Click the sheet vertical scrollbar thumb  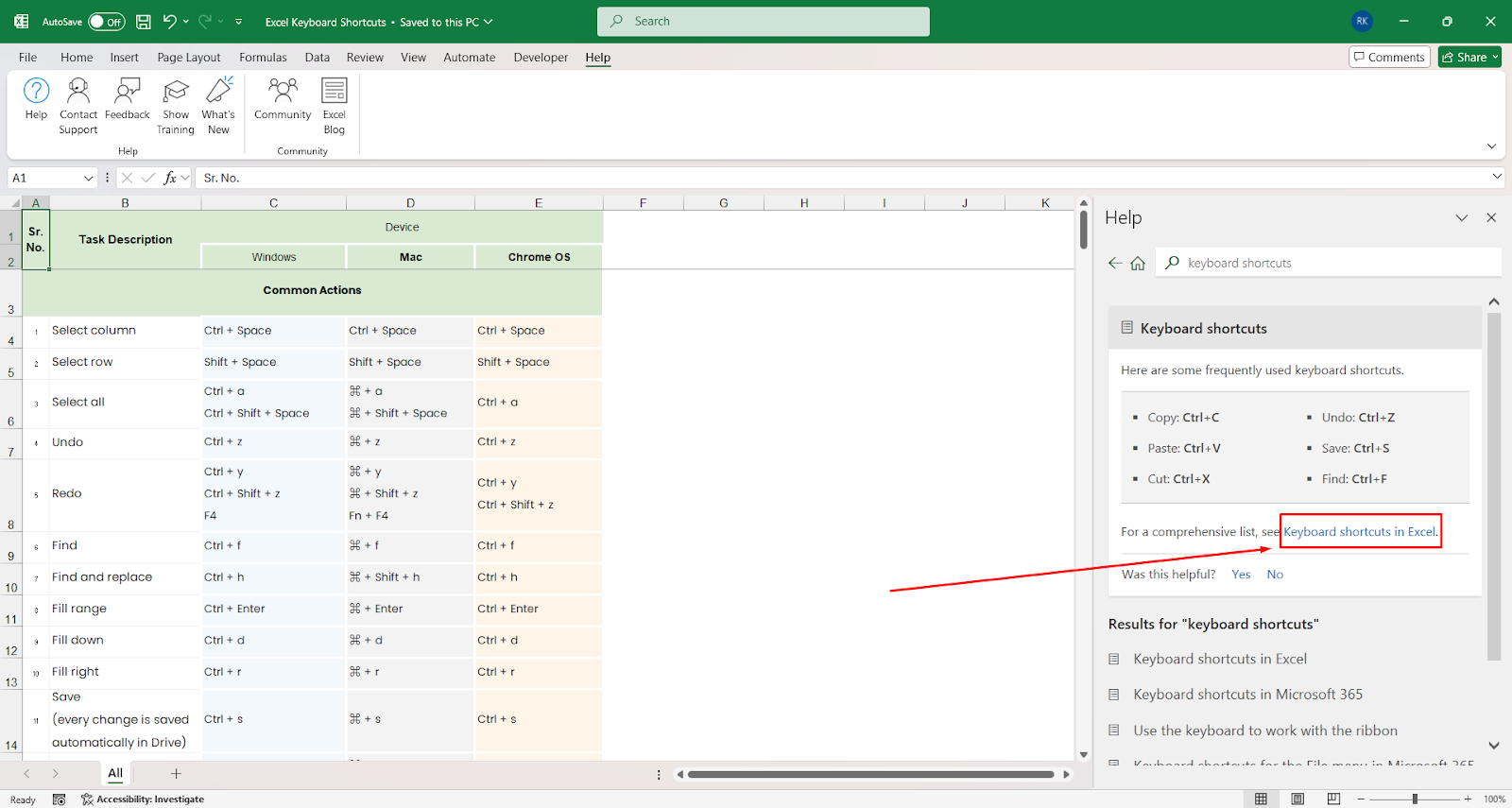click(1084, 230)
